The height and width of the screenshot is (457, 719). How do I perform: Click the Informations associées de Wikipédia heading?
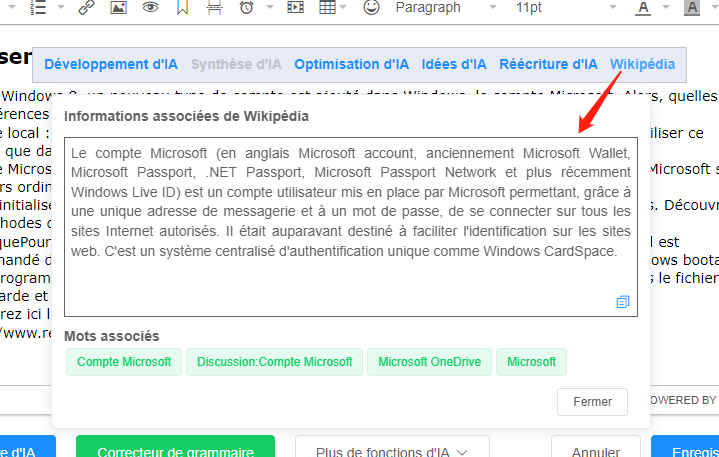click(186, 116)
